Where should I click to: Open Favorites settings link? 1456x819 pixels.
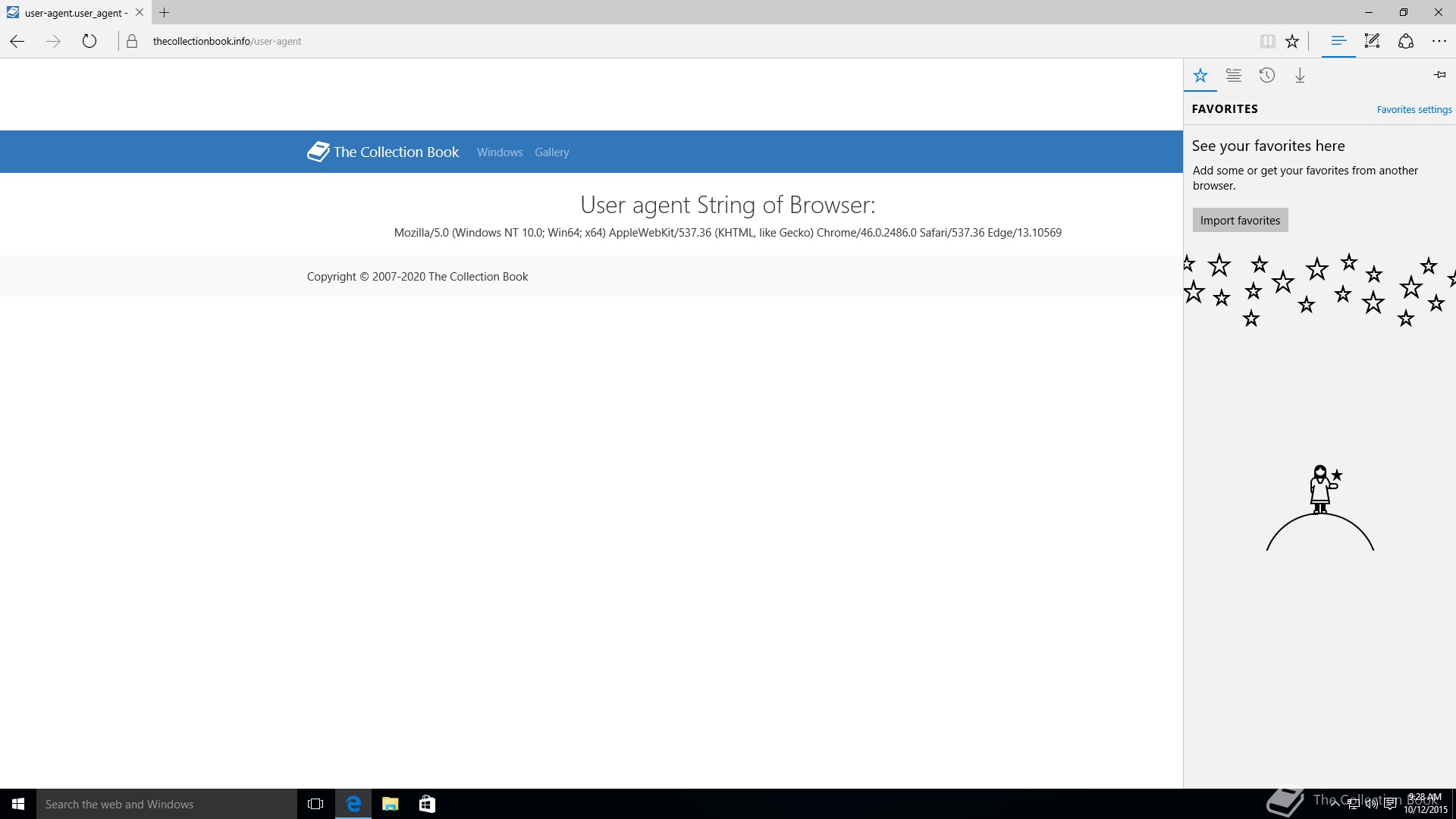click(x=1414, y=110)
